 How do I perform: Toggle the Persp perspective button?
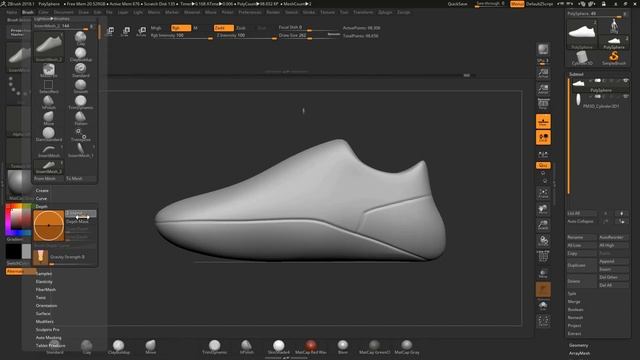pyautogui.click(x=543, y=105)
